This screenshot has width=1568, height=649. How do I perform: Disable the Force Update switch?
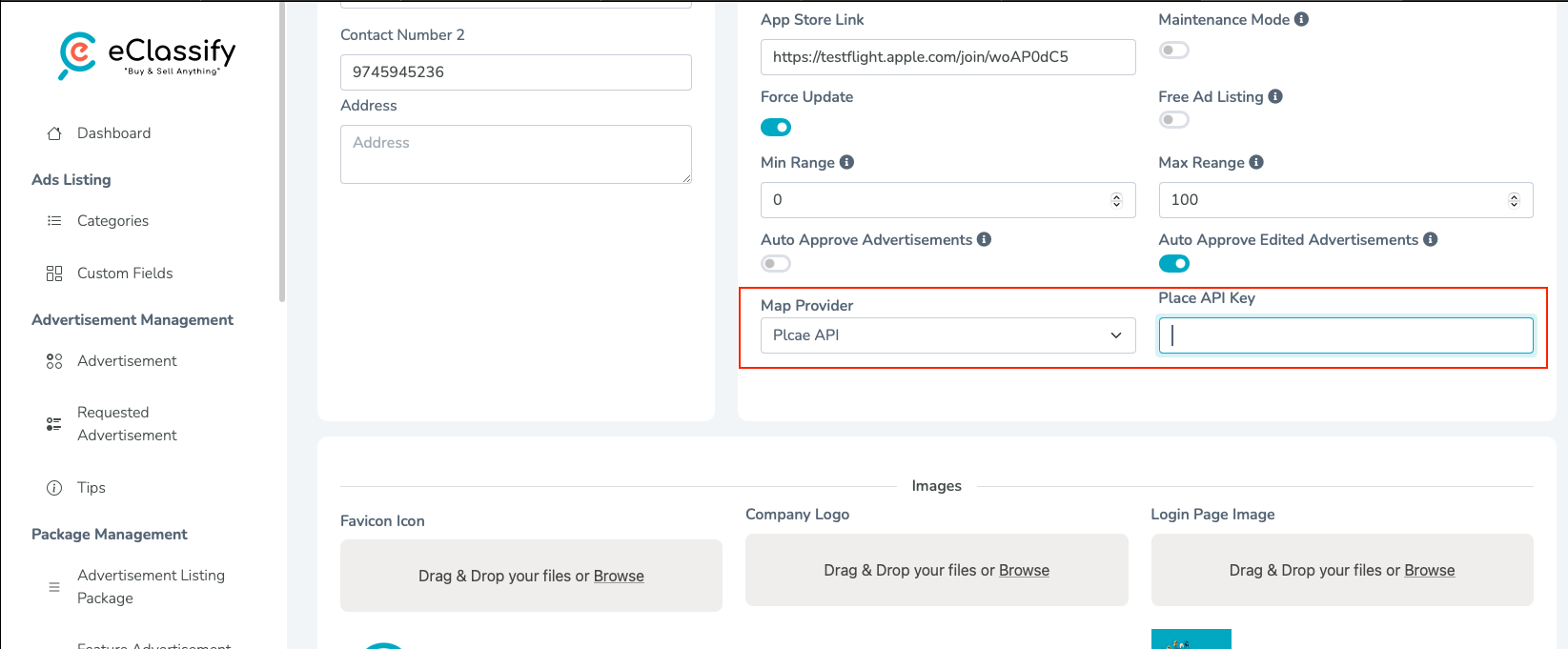pos(776,127)
